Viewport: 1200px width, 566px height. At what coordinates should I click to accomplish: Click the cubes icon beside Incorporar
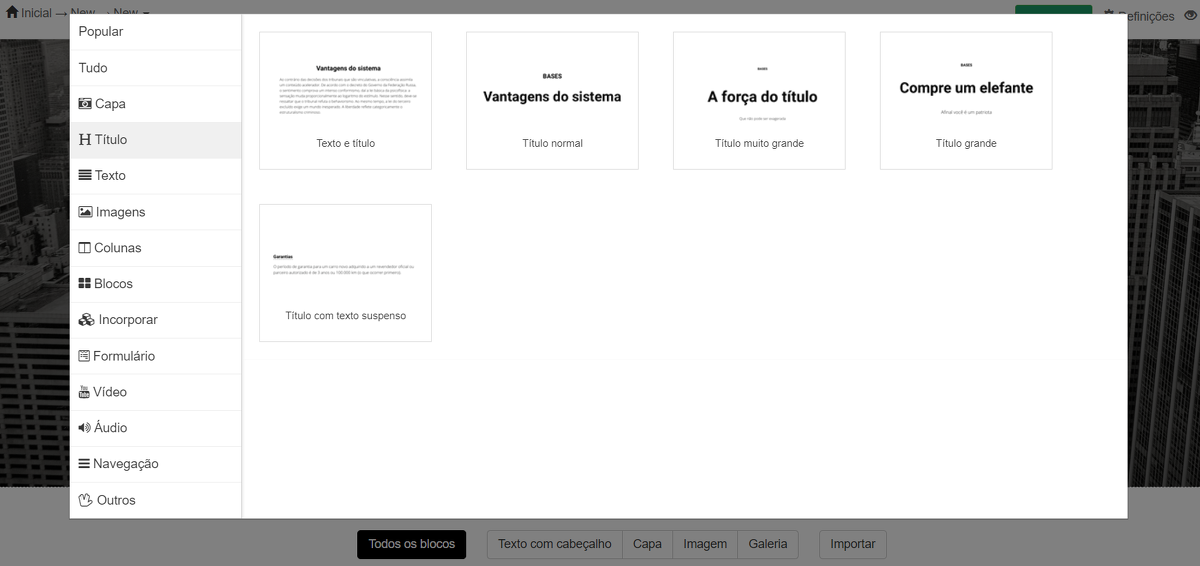coord(87,320)
